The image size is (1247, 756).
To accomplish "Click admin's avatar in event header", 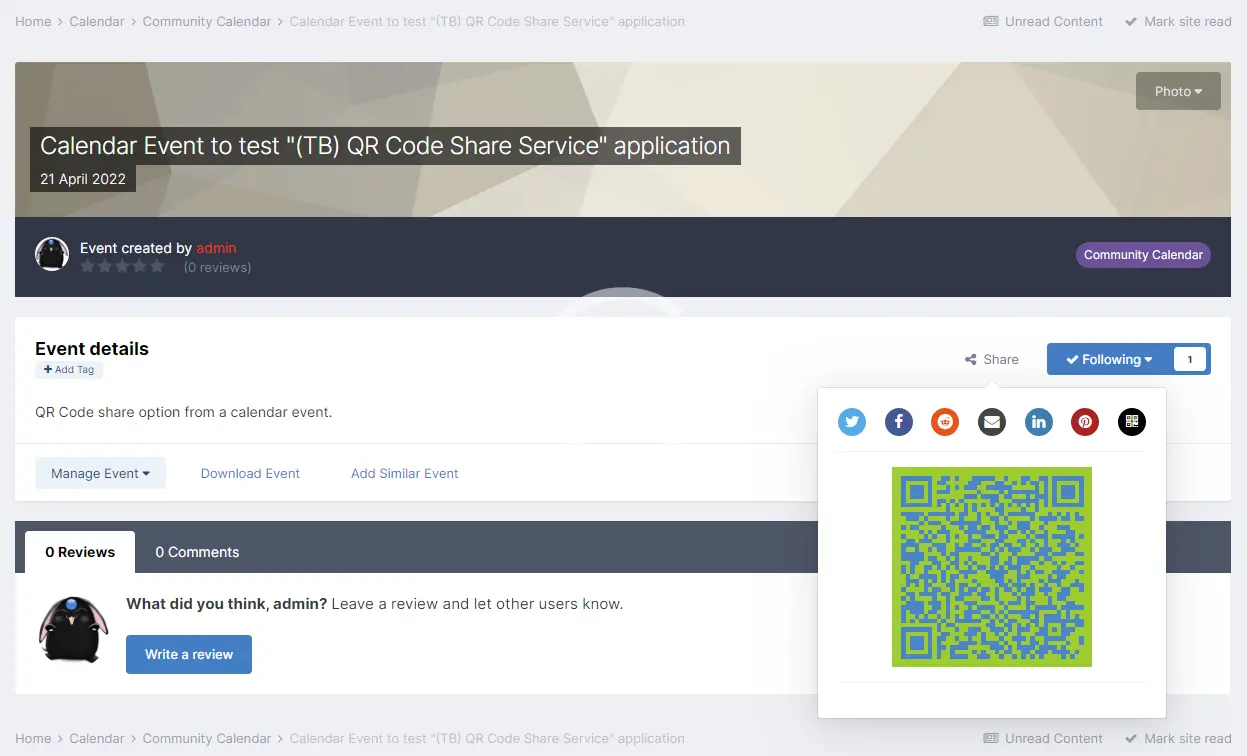I will point(52,255).
